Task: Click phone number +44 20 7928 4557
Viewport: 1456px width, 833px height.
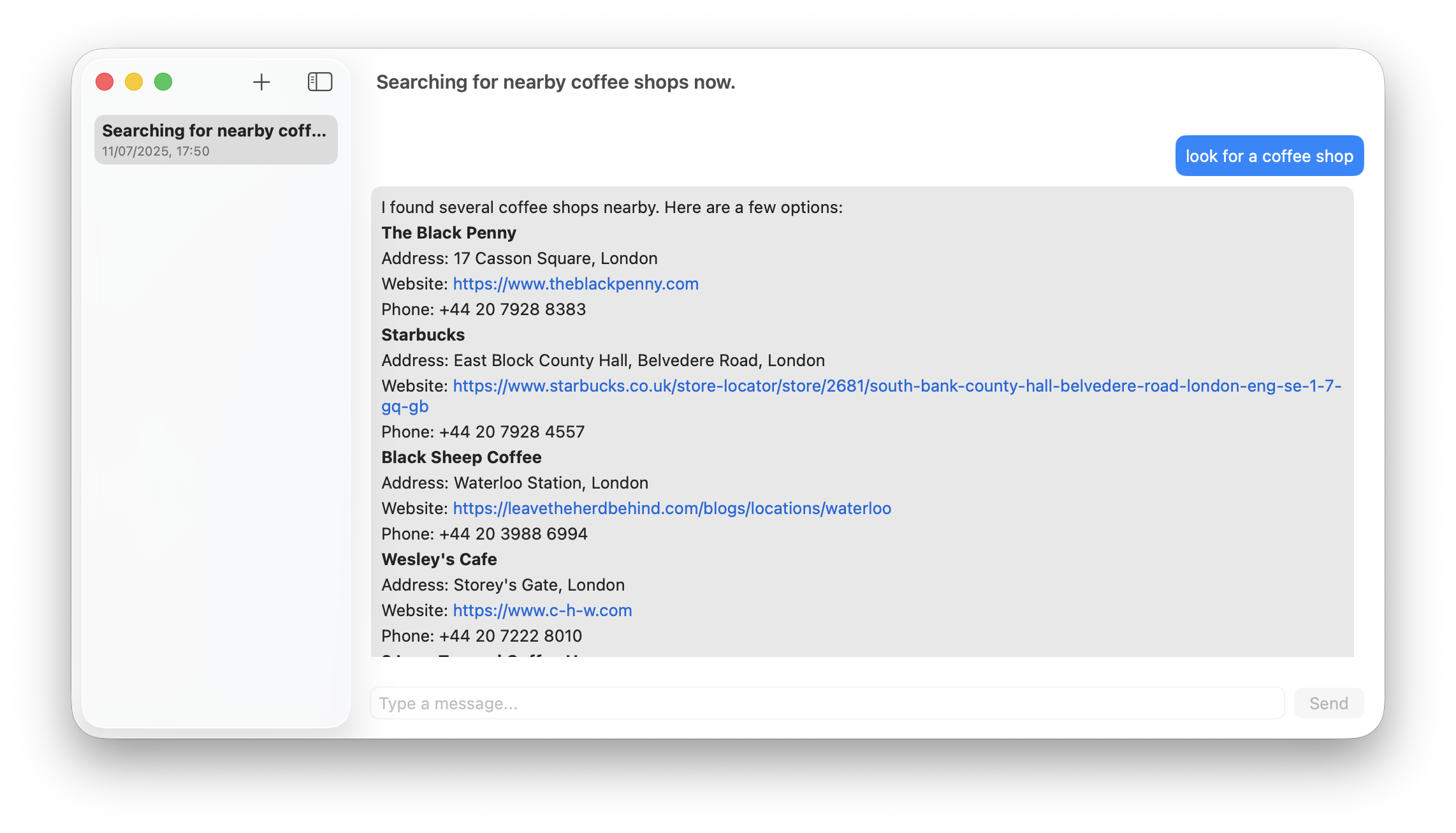Action: pos(512,432)
